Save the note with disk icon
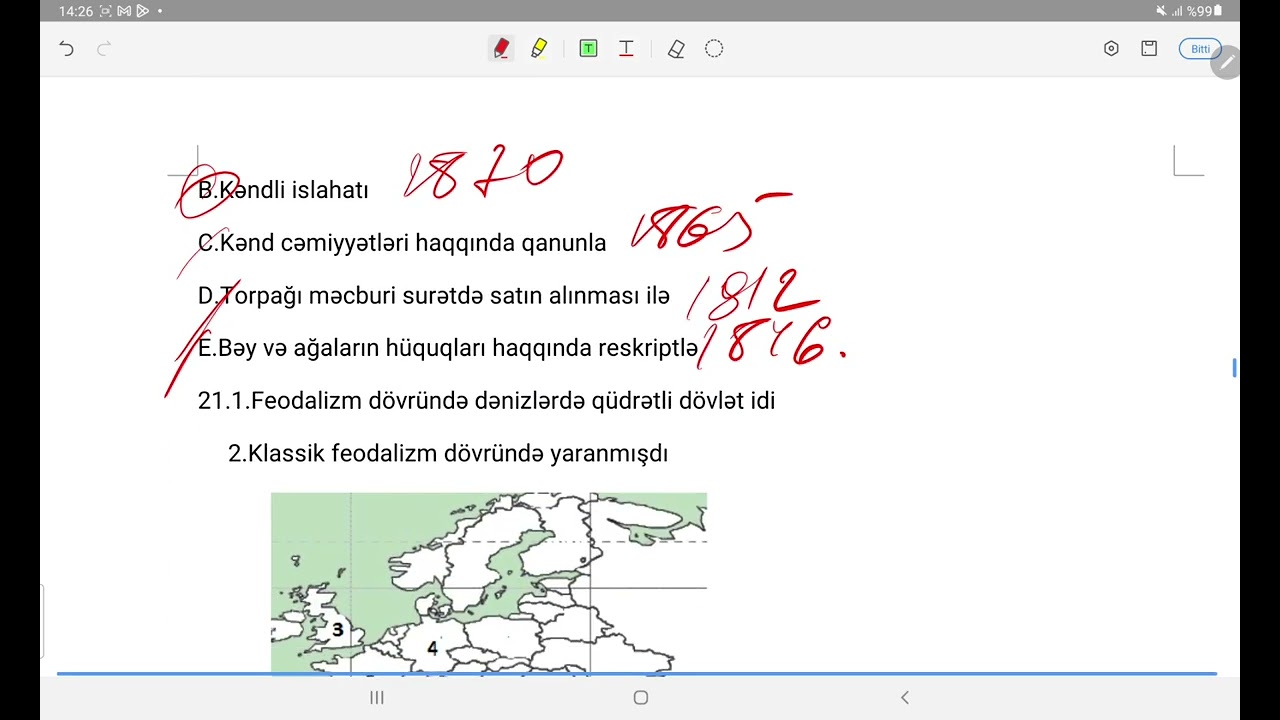The image size is (1280, 720). (1149, 48)
